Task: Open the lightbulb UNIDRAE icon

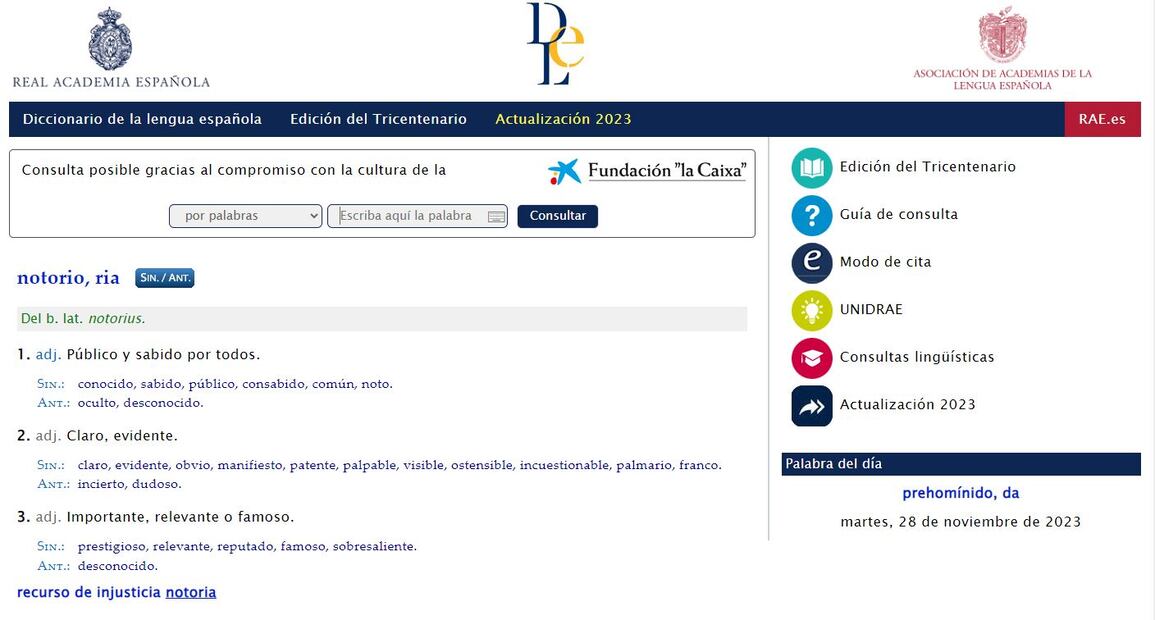Action: click(812, 310)
